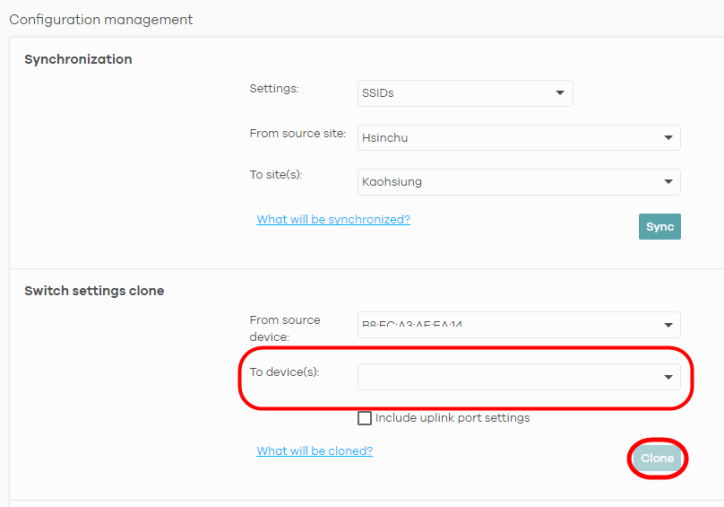Click the From source device arrow icon
The image size is (724, 507).
coord(667,325)
